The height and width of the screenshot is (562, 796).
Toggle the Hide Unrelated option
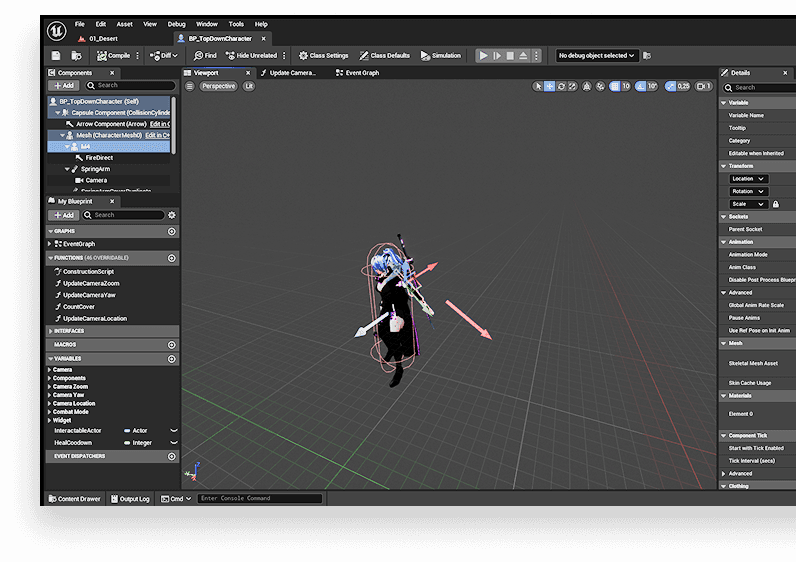pos(252,56)
